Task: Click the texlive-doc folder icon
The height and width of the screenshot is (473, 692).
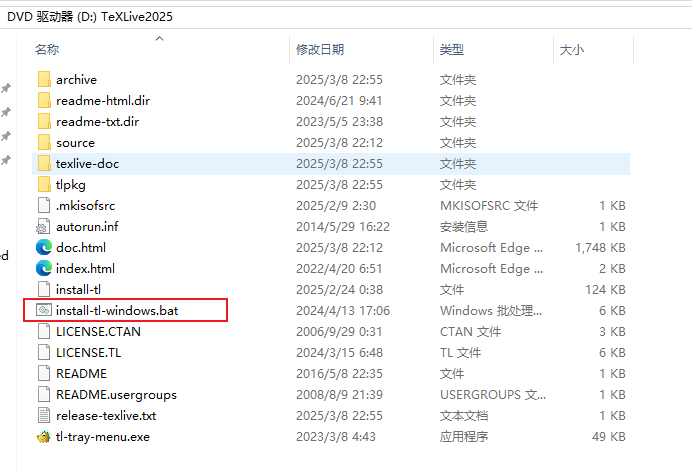Action: coord(44,164)
